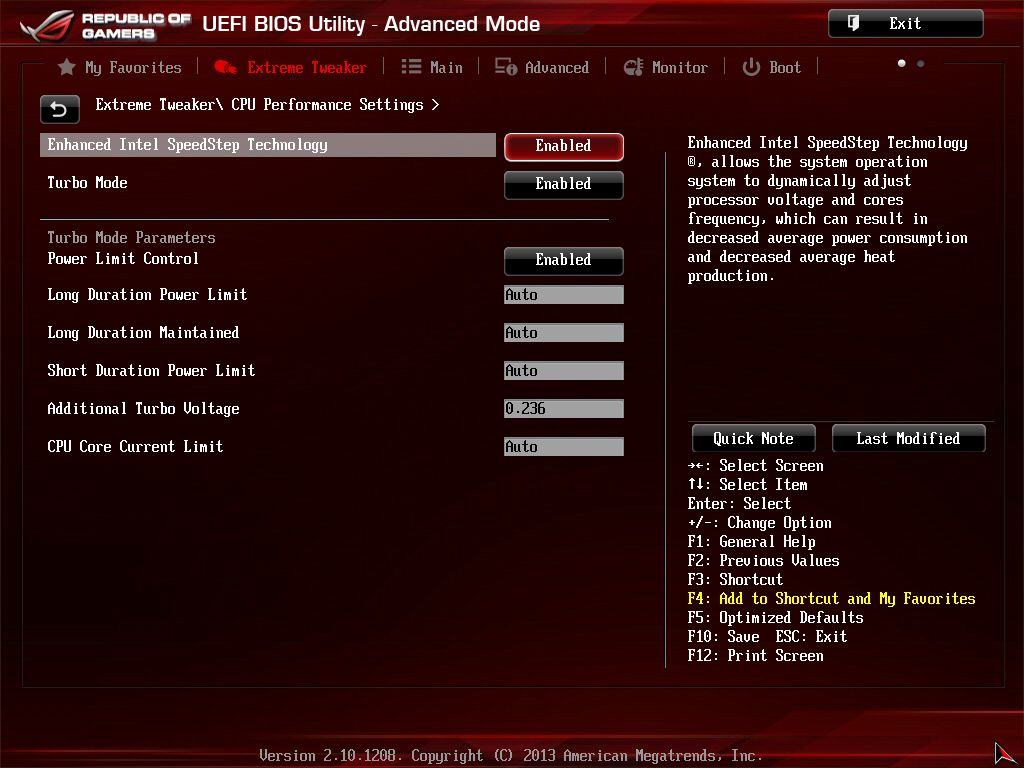The width and height of the screenshot is (1024, 768).
Task: Click the Boot power icon
Action: (751, 67)
